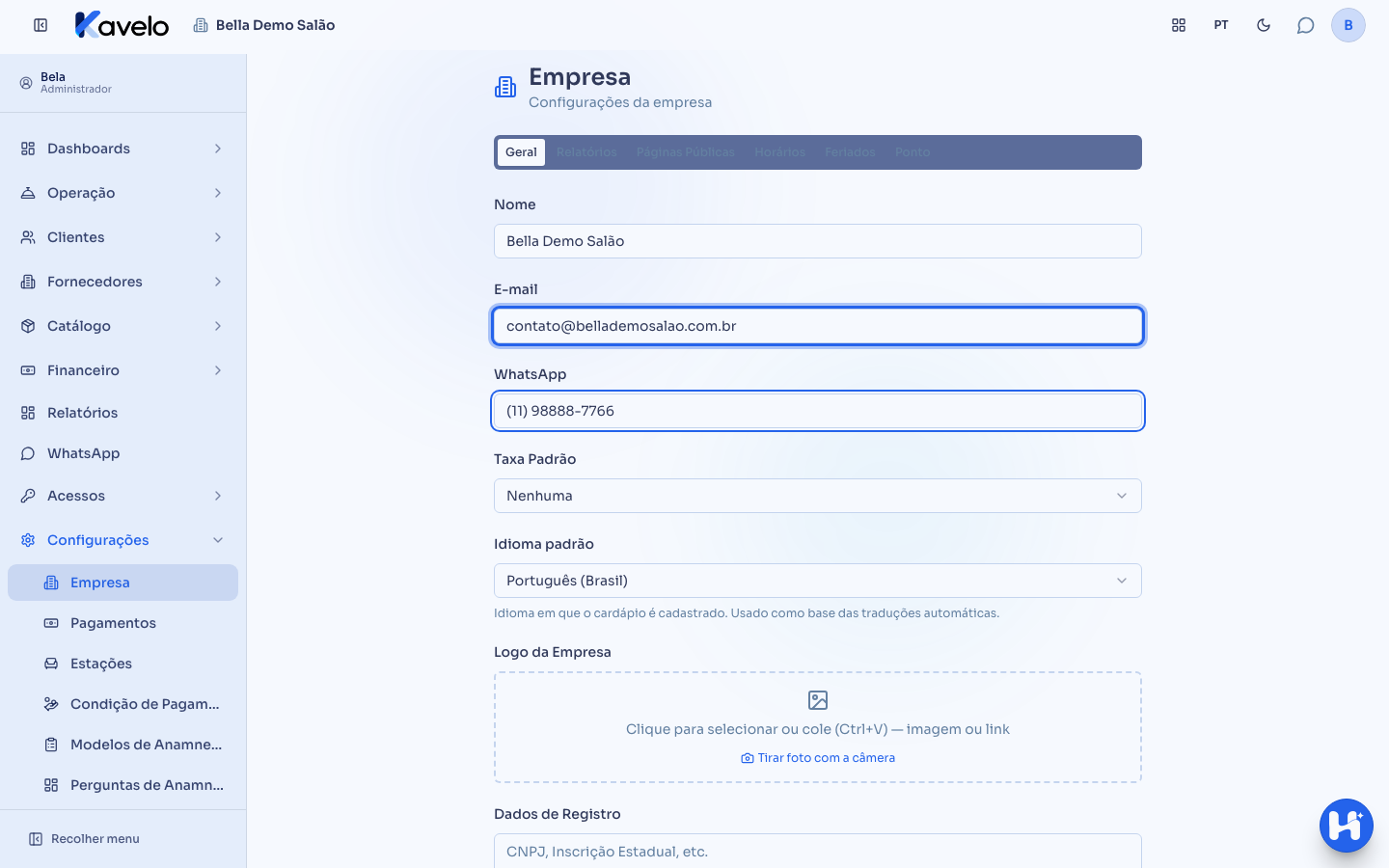Collapse the sidebar using the top-left panel icon
This screenshot has height=868, width=1389.
click(41, 25)
